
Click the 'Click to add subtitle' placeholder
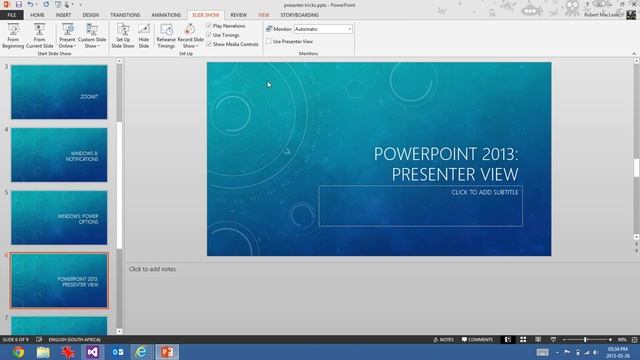(x=420, y=206)
